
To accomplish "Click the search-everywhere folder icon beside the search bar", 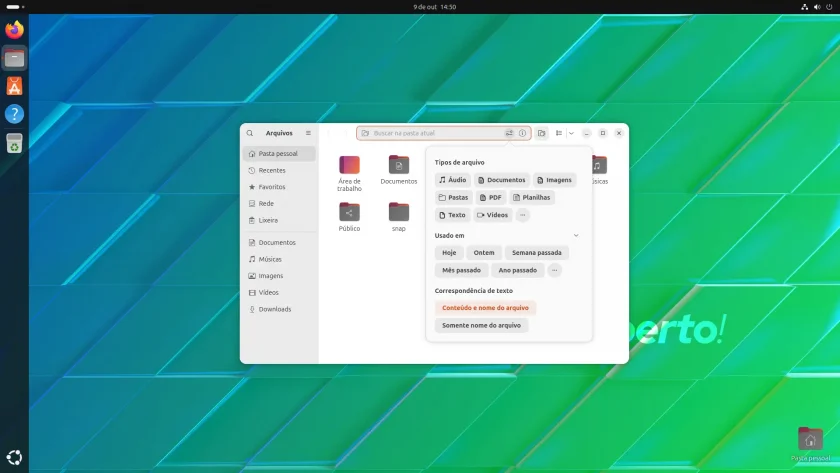I will (x=542, y=133).
